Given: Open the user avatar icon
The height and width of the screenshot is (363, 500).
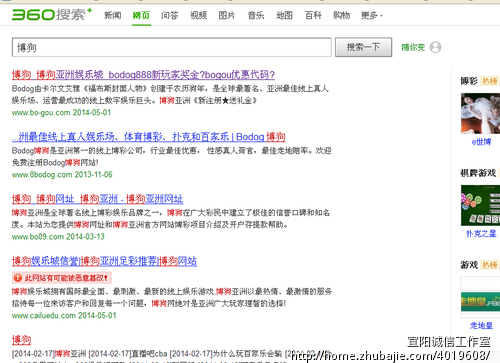Looking at the screenshot, I should point(435,47).
